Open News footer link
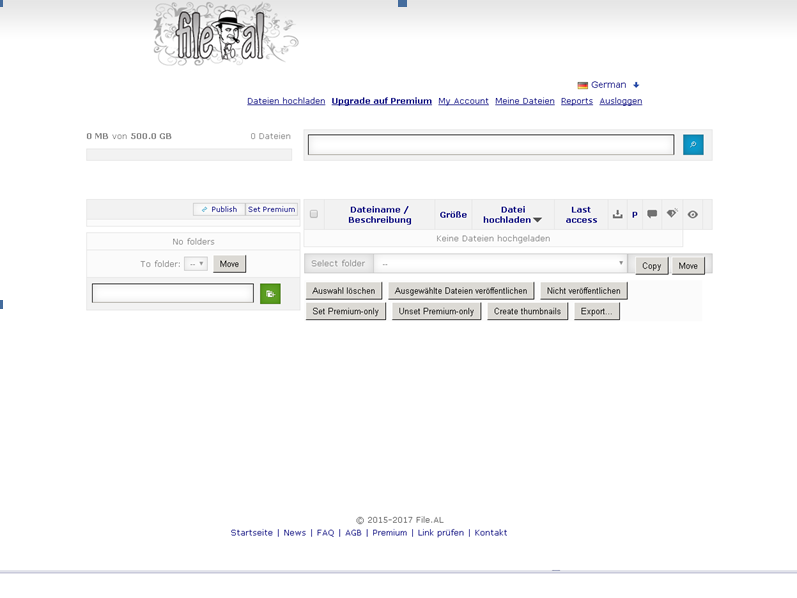 coord(295,533)
